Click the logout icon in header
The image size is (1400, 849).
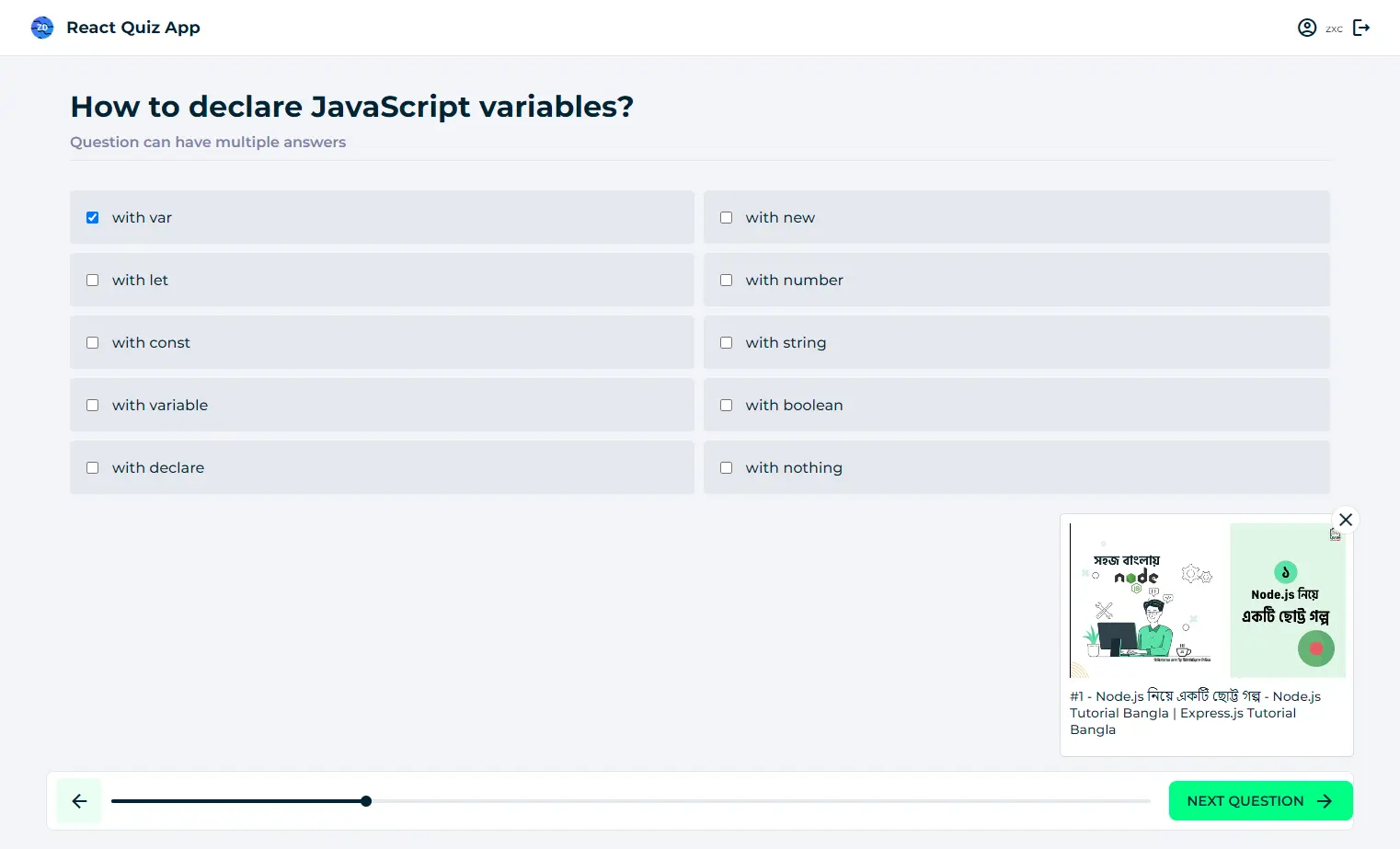[x=1361, y=28]
